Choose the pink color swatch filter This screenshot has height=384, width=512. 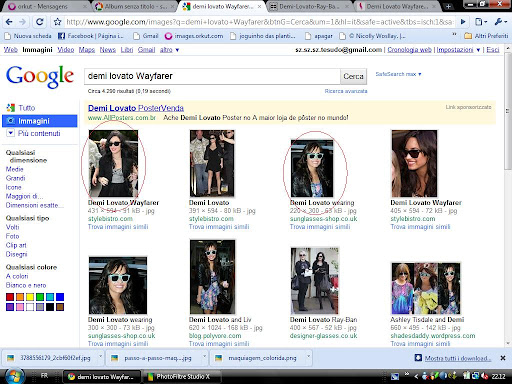pyautogui.click(x=20, y=307)
